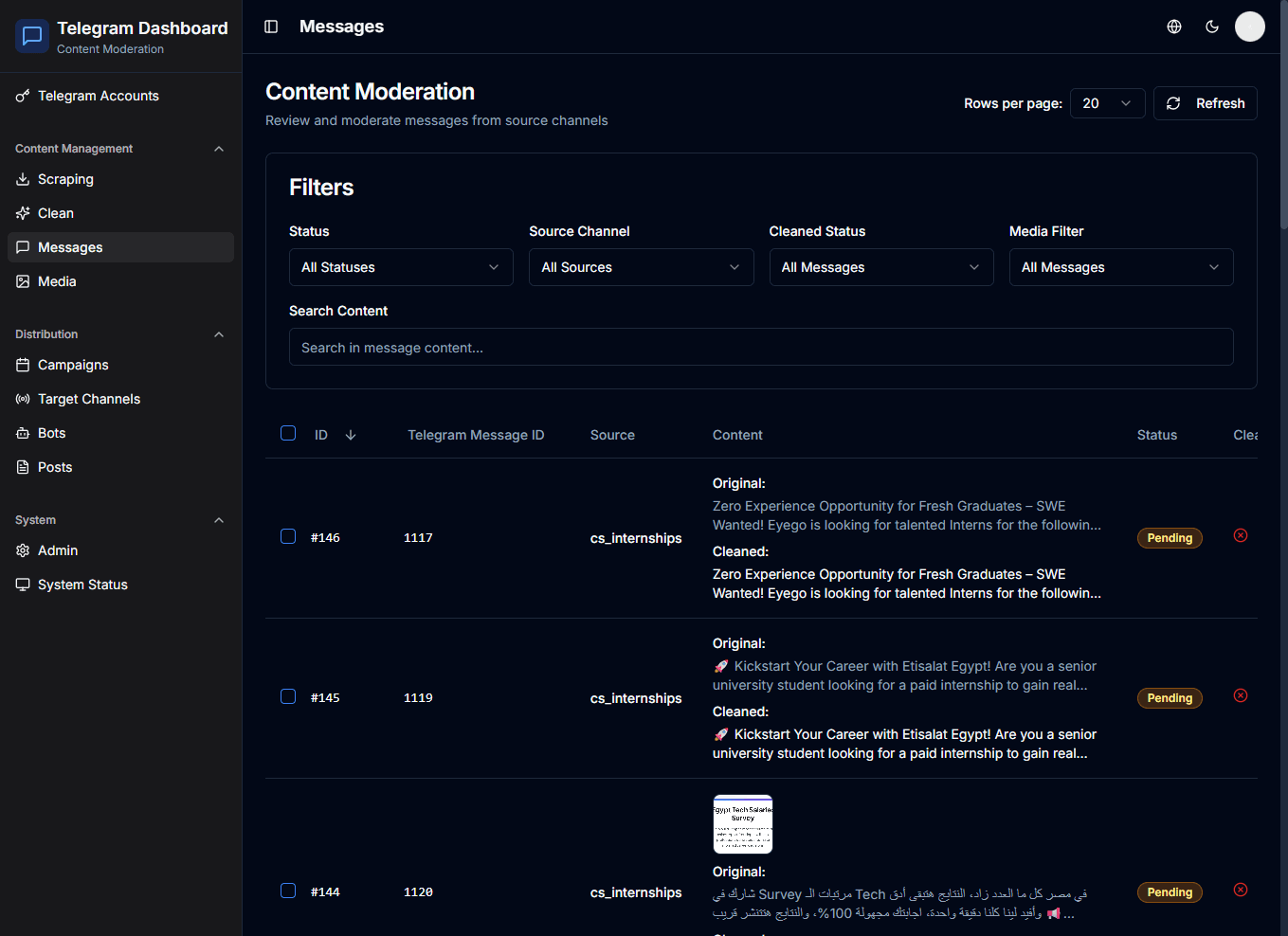Click the Telegram Accounts key icon
Screen dimensions: 1288x936
(23, 96)
